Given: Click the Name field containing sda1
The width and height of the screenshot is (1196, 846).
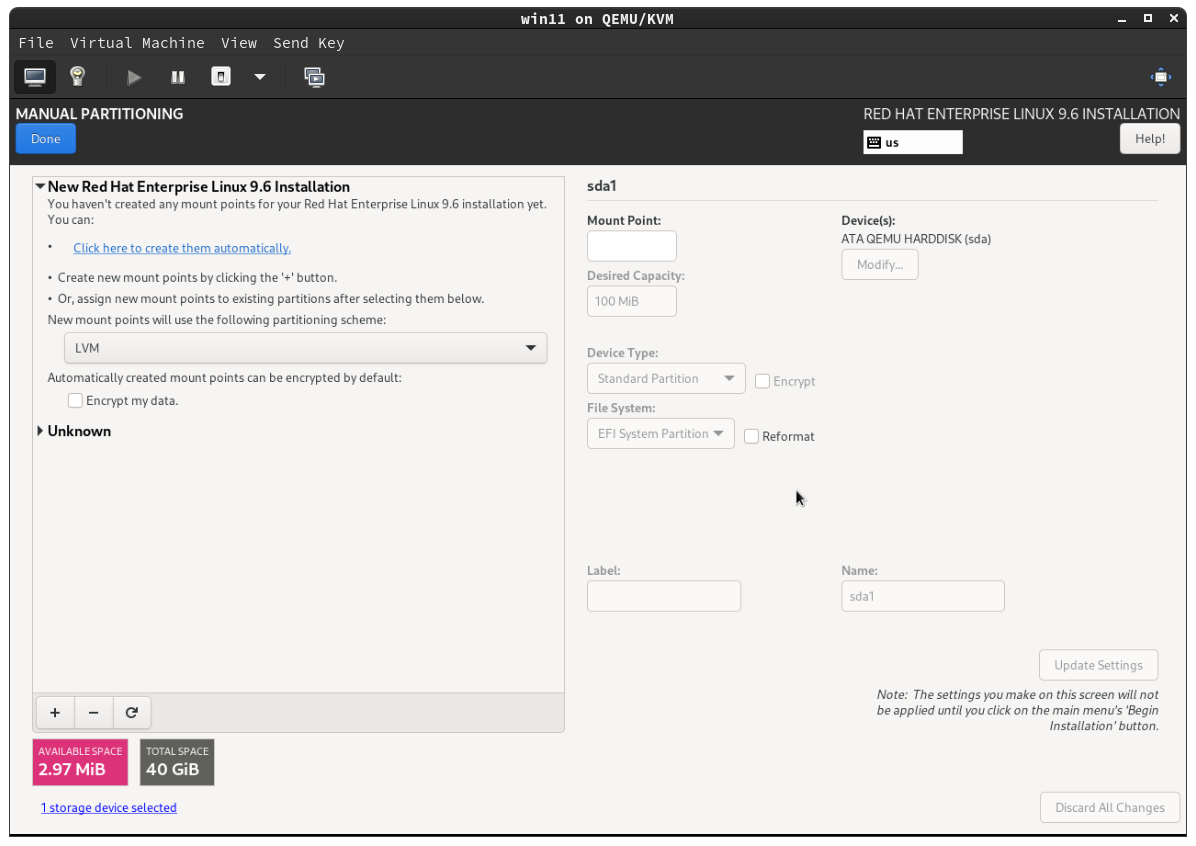Looking at the screenshot, I should pos(922,596).
